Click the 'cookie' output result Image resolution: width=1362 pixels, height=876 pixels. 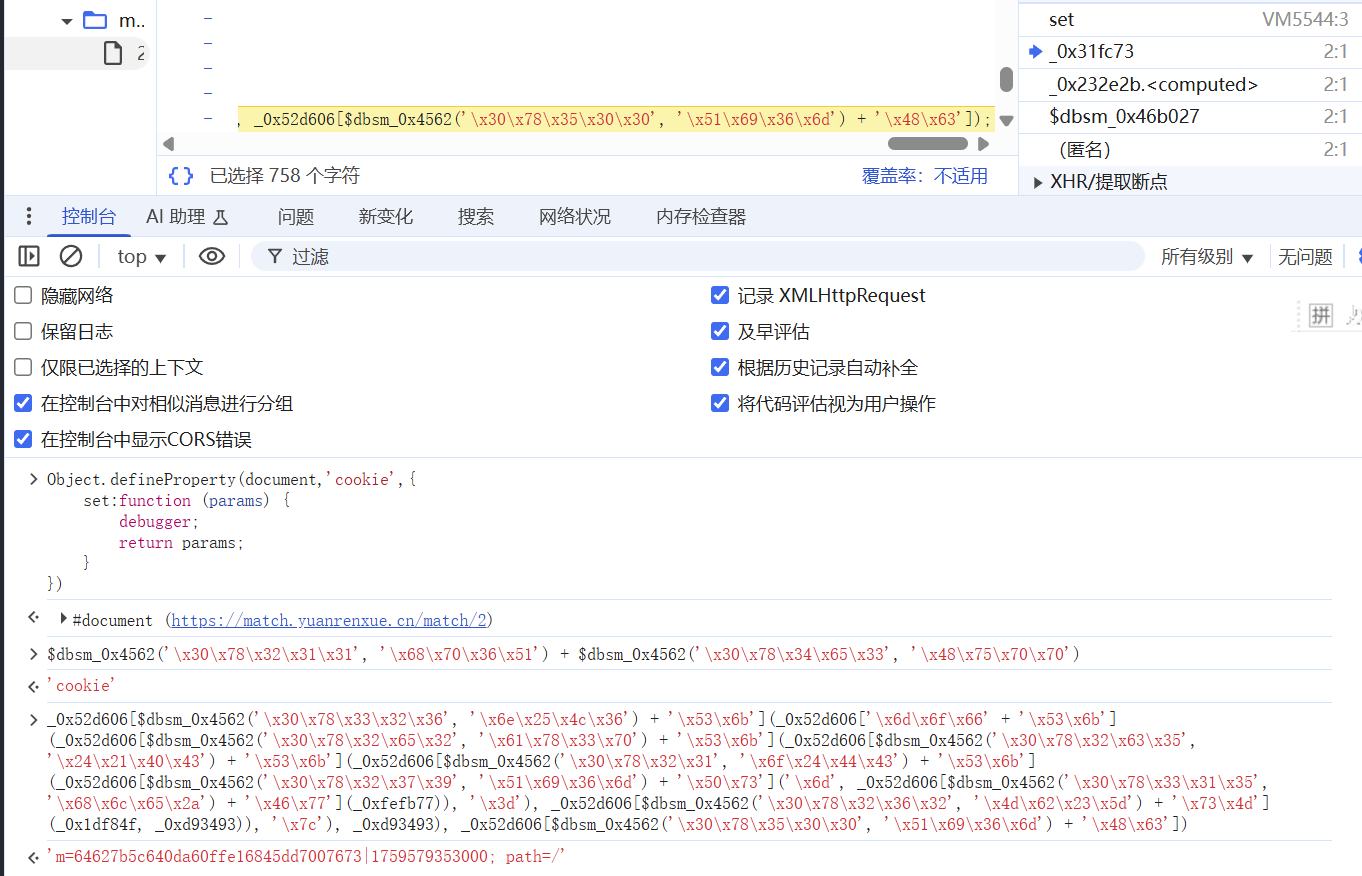click(x=82, y=686)
